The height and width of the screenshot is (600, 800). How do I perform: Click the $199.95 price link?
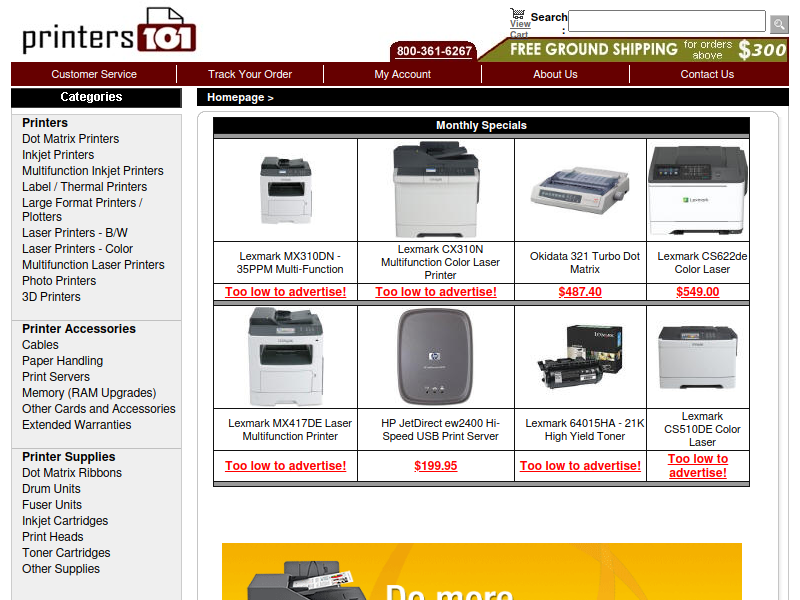(x=436, y=466)
